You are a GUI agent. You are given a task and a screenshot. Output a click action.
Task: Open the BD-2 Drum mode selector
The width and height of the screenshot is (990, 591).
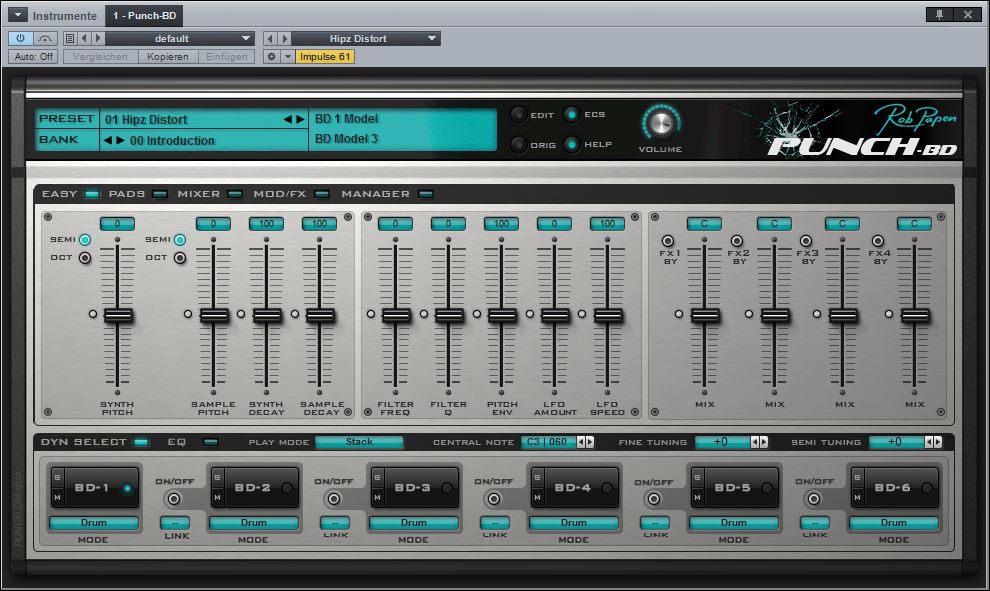pyautogui.click(x=254, y=523)
